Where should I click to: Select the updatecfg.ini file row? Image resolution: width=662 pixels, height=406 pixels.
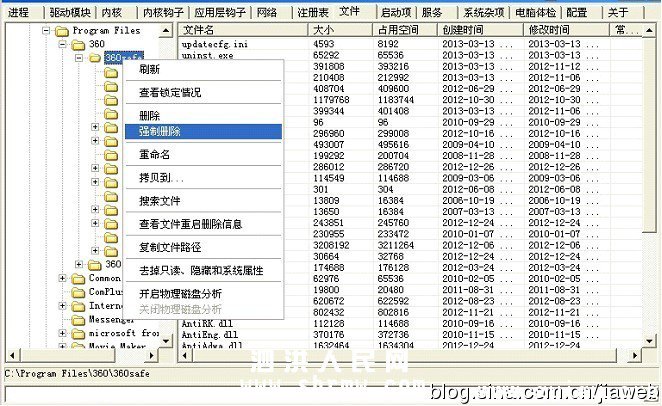[x=410, y=44]
